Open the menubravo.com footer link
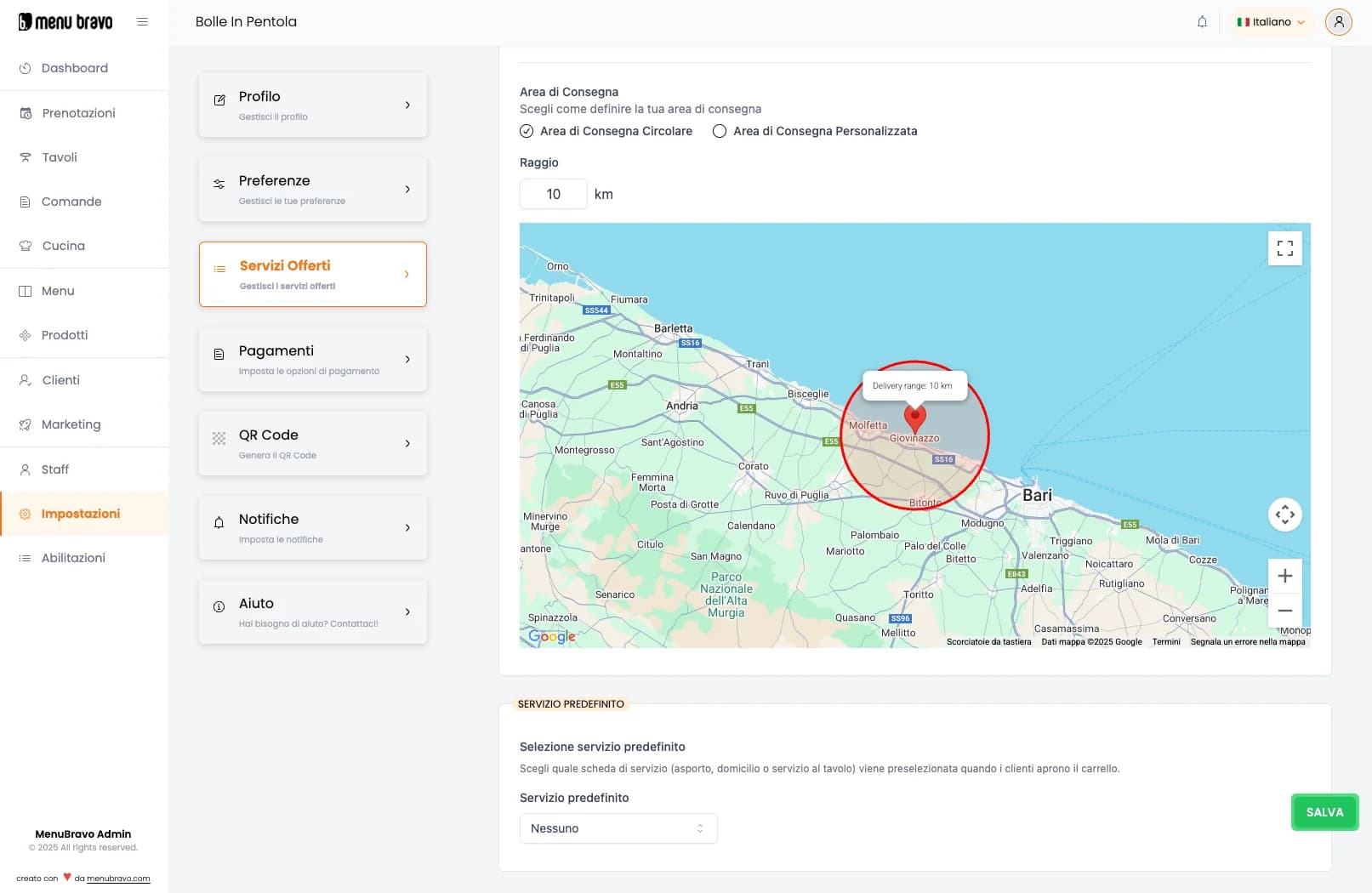Image resolution: width=1372 pixels, height=893 pixels. click(118, 879)
